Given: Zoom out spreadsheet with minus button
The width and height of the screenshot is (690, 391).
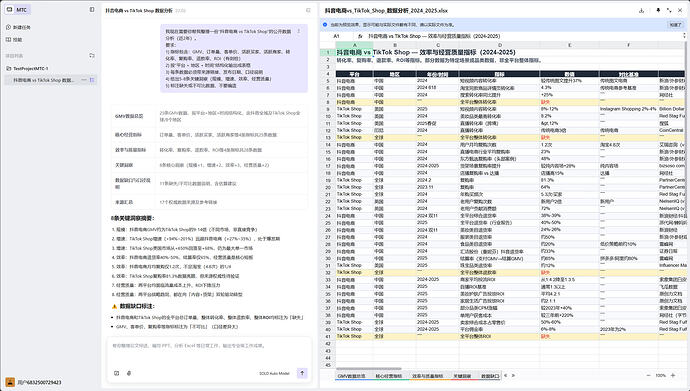Looking at the screenshot, I should pyautogui.click(x=648, y=376).
